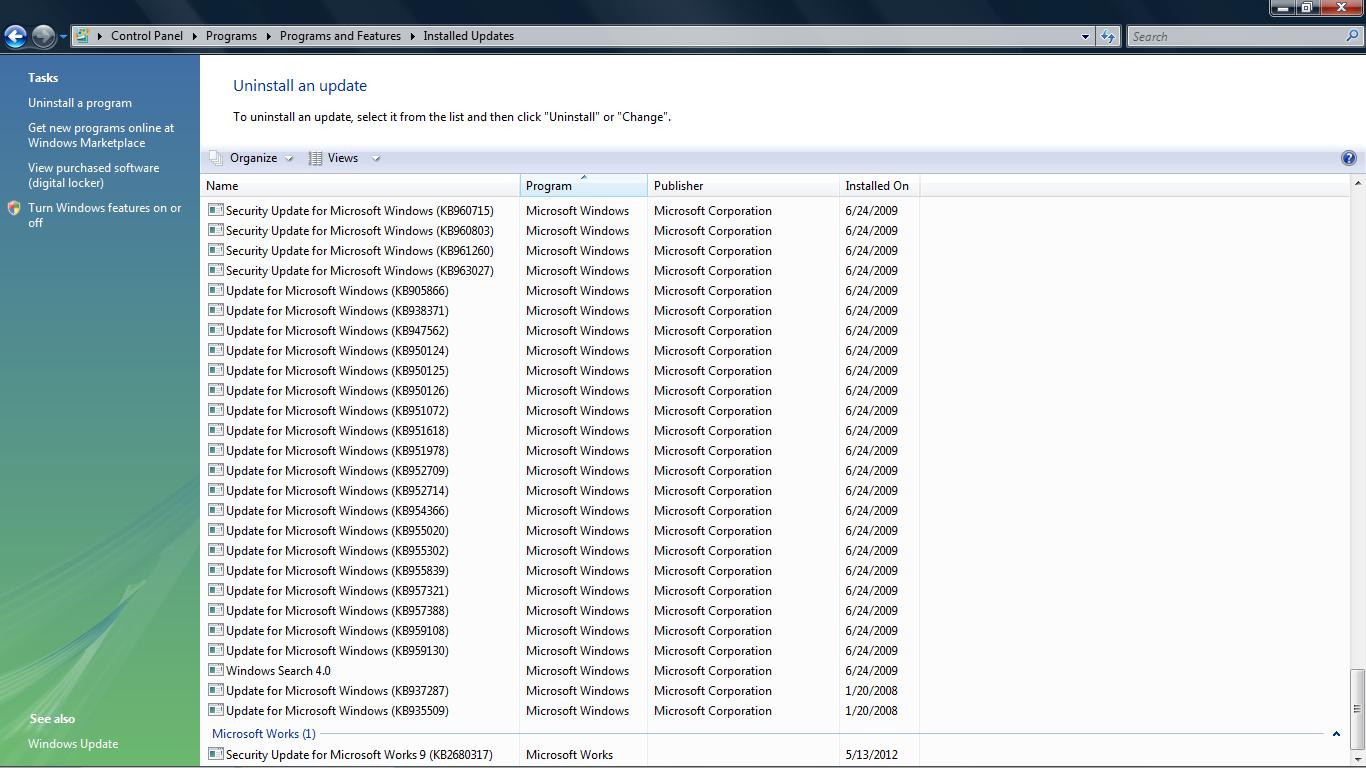
Task: Open recent pages dropdown beside Forward arrow
Action: (63, 37)
